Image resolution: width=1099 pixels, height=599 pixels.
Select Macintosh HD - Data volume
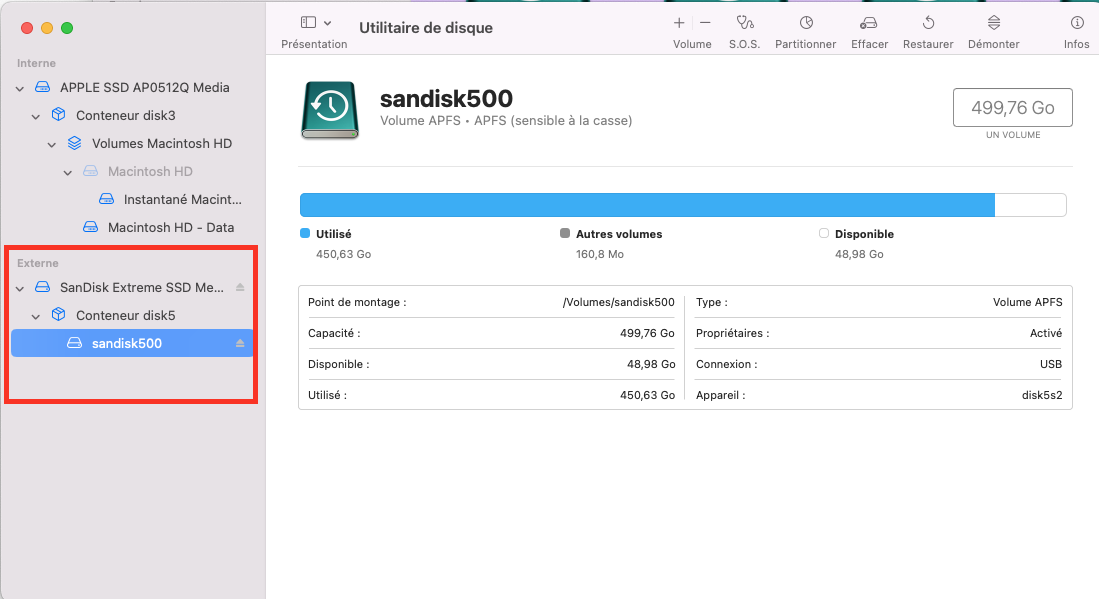tap(171, 228)
